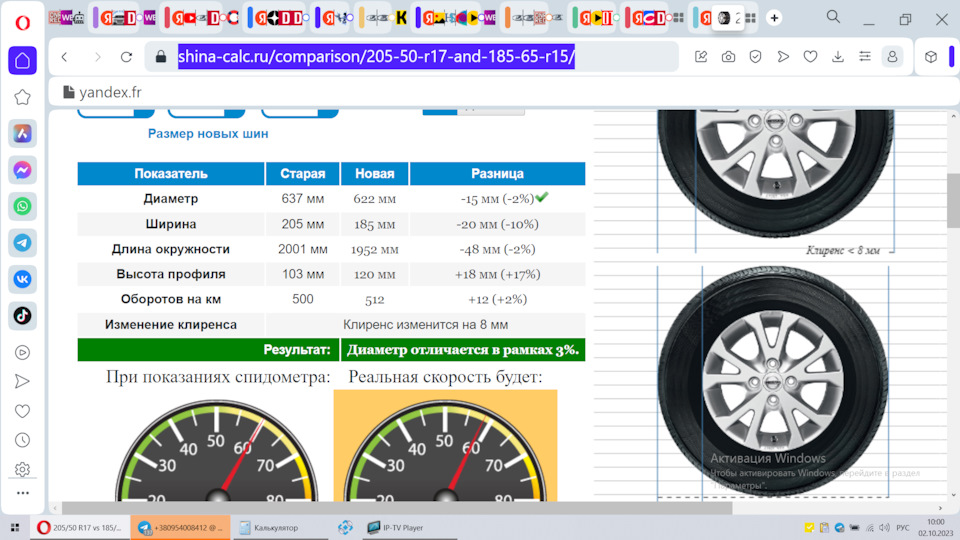
Task: Open the bookmarks star in sidebar
Action: pyautogui.click(x=23, y=97)
